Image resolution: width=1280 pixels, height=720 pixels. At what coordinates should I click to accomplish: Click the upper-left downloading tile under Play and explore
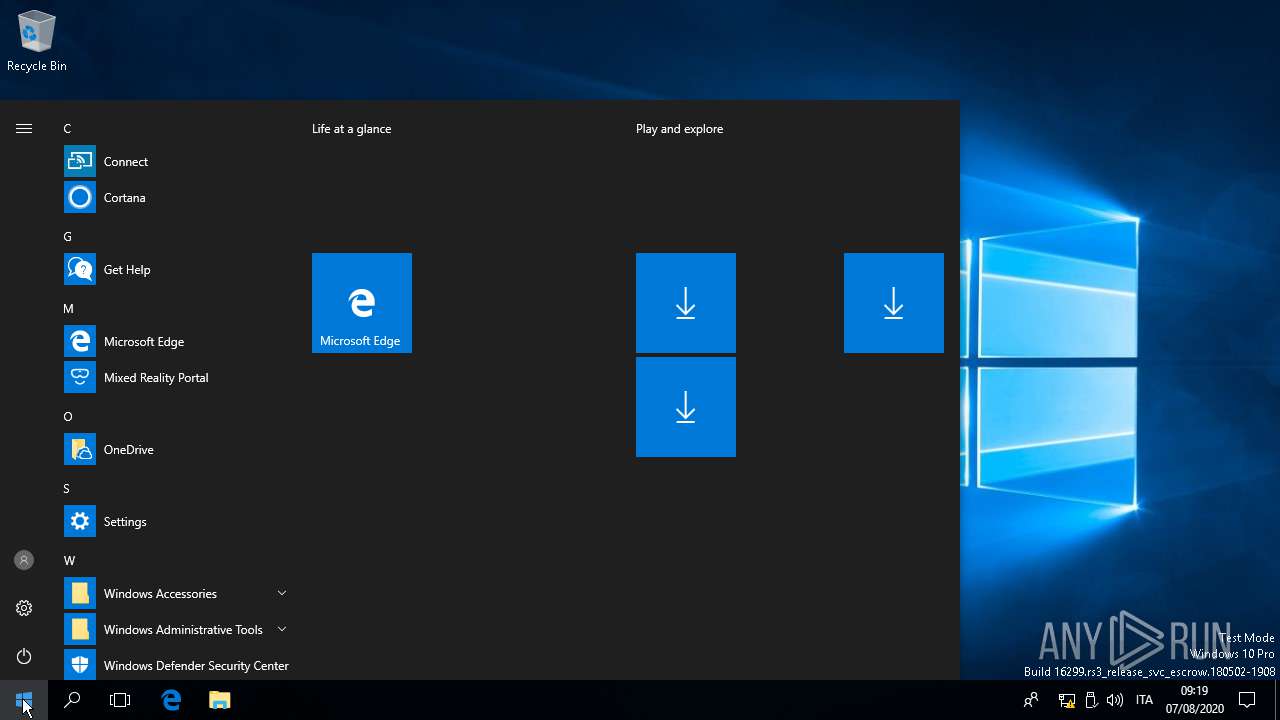point(686,303)
